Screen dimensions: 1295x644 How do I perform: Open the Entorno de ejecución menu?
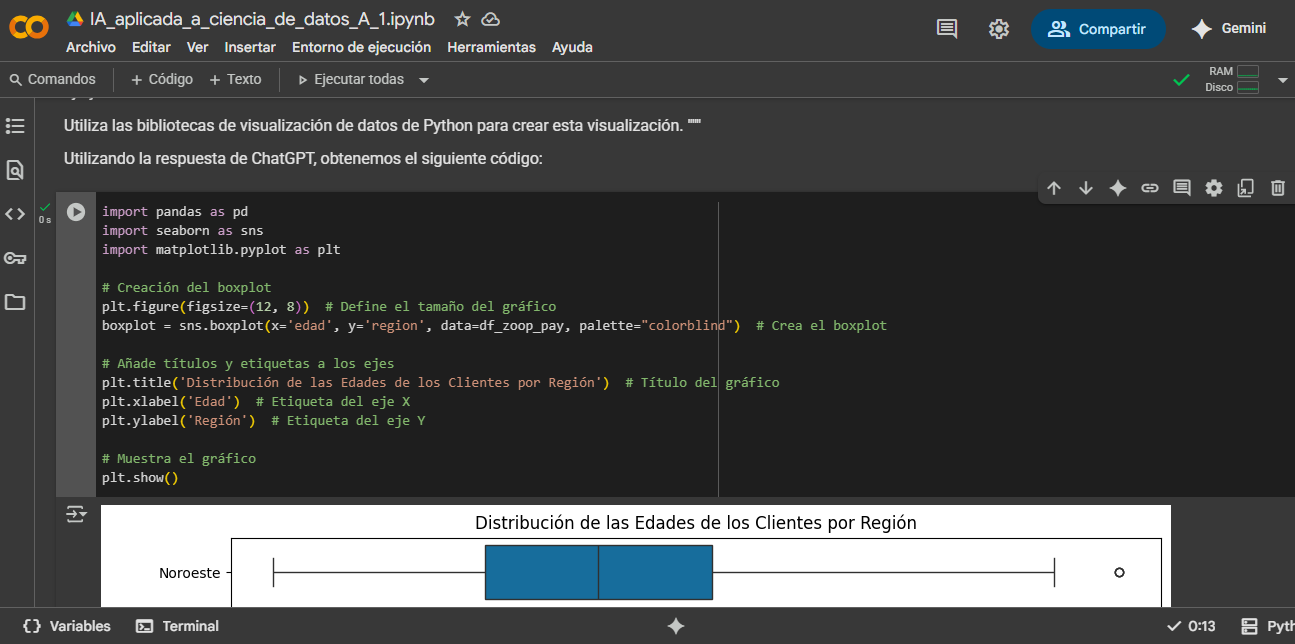pyautogui.click(x=362, y=47)
